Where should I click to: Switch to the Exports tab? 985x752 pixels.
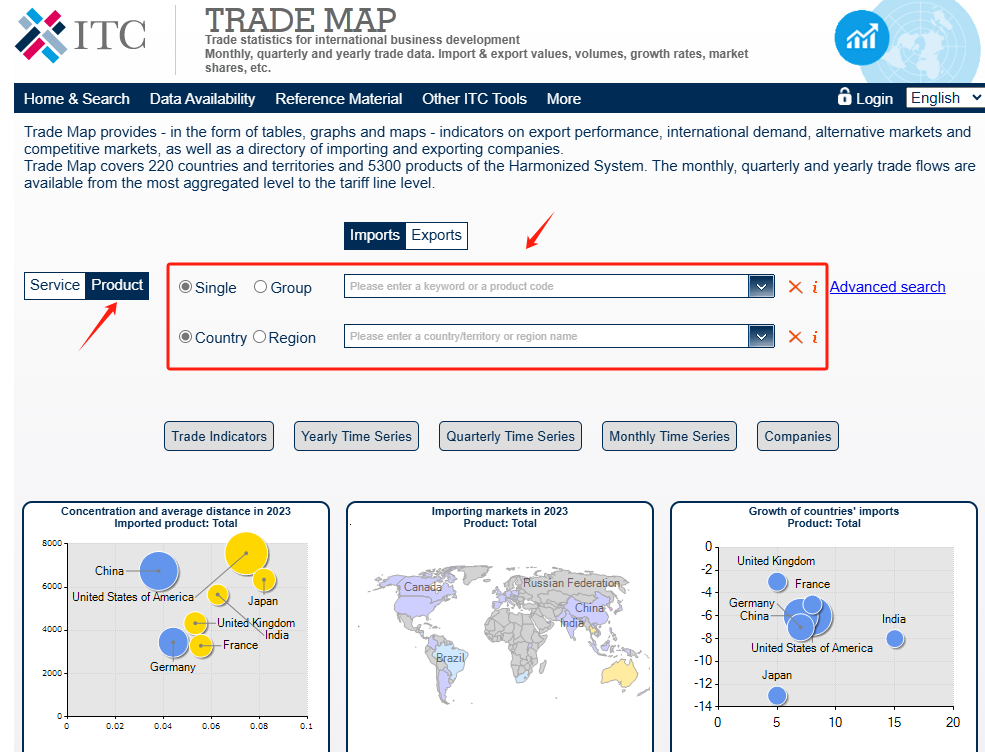437,236
